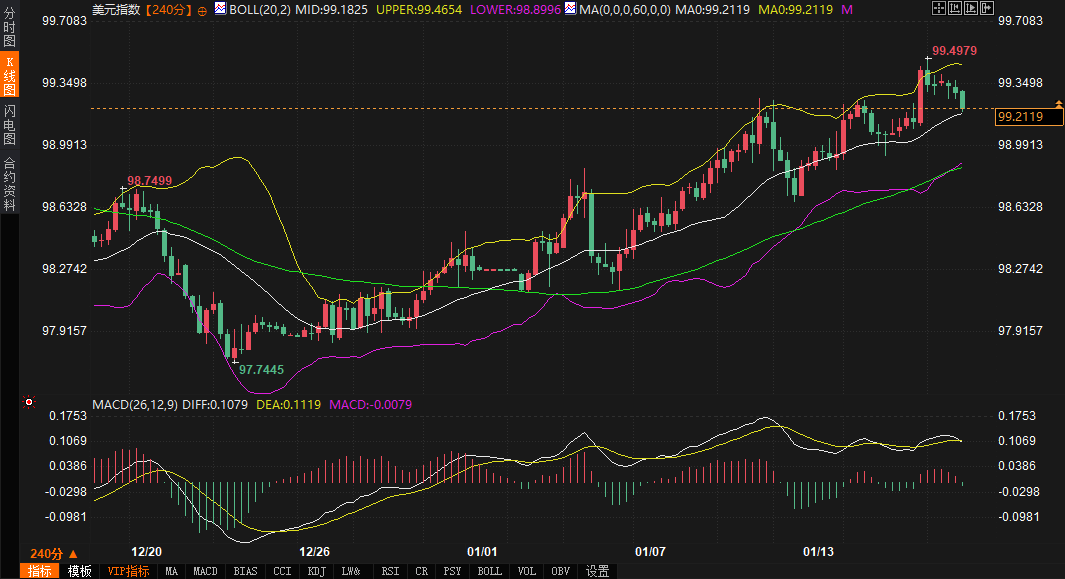1065x579 pixels.
Task: Click the expand chart right arrow icon
Action: (988, 8)
